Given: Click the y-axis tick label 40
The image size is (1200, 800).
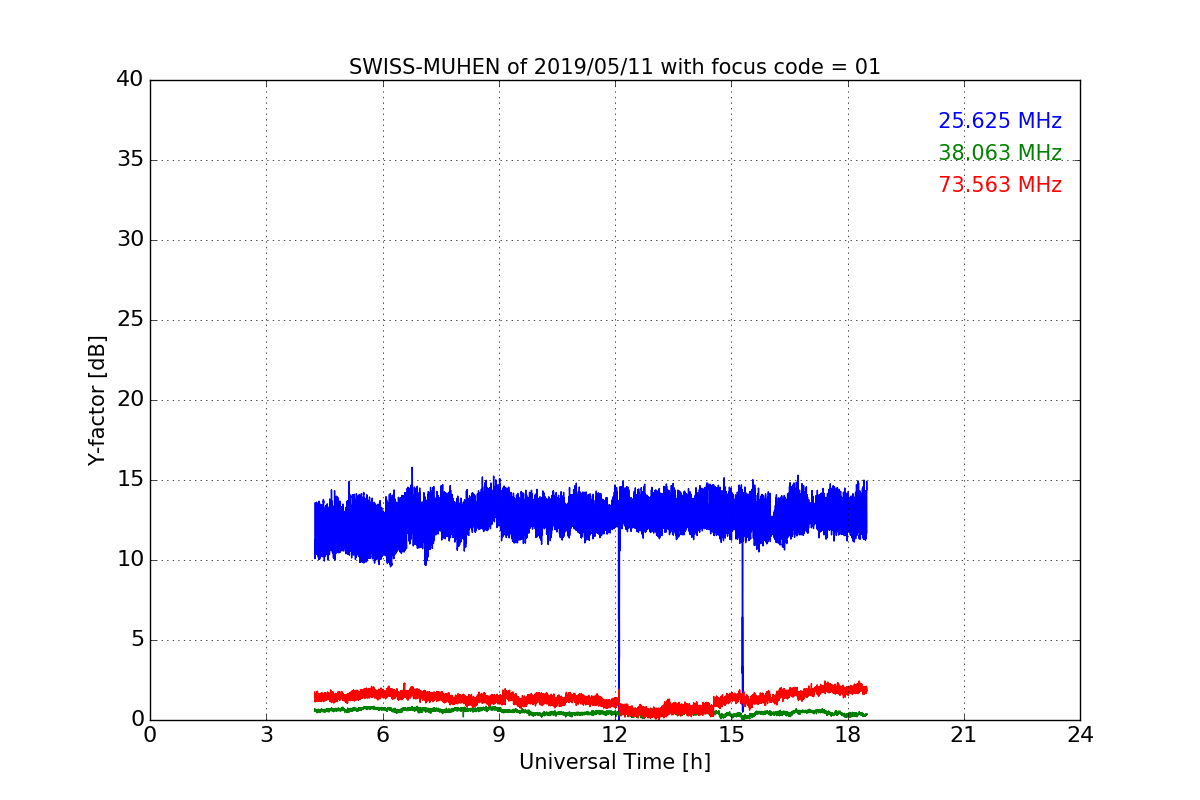Looking at the screenshot, I should click(x=129, y=80).
